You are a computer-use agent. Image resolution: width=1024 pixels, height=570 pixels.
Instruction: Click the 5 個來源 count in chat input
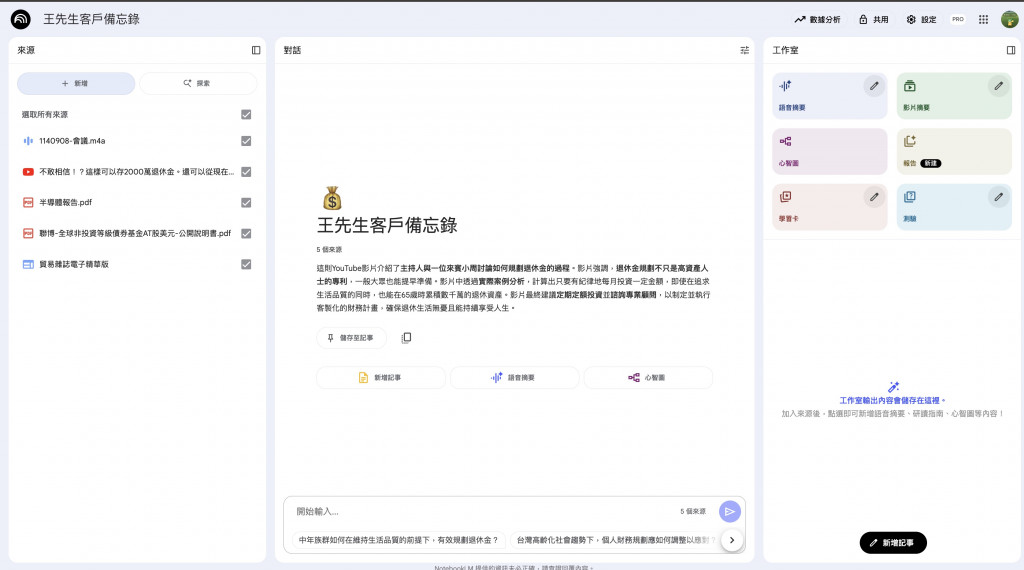(x=693, y=511)
